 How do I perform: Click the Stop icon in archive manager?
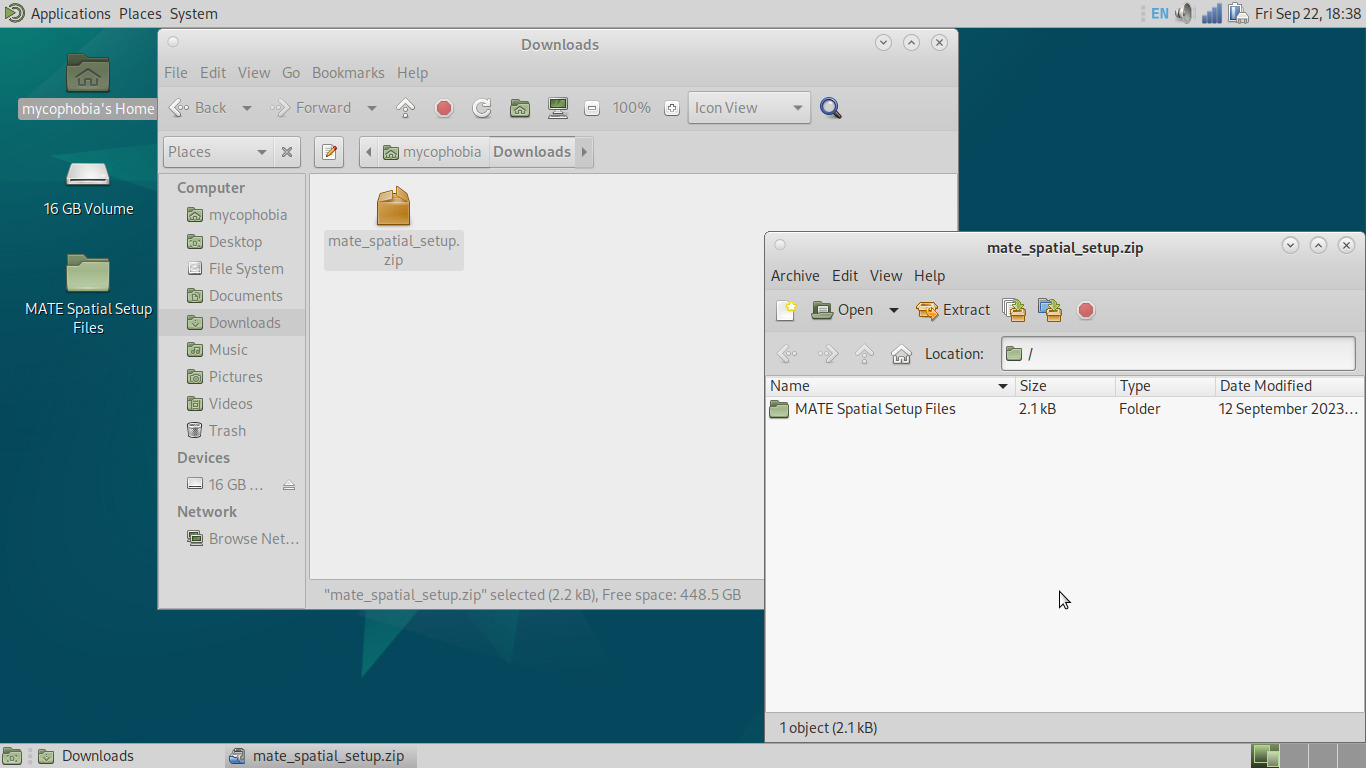pyautogui.click(x=1086, y=310)
